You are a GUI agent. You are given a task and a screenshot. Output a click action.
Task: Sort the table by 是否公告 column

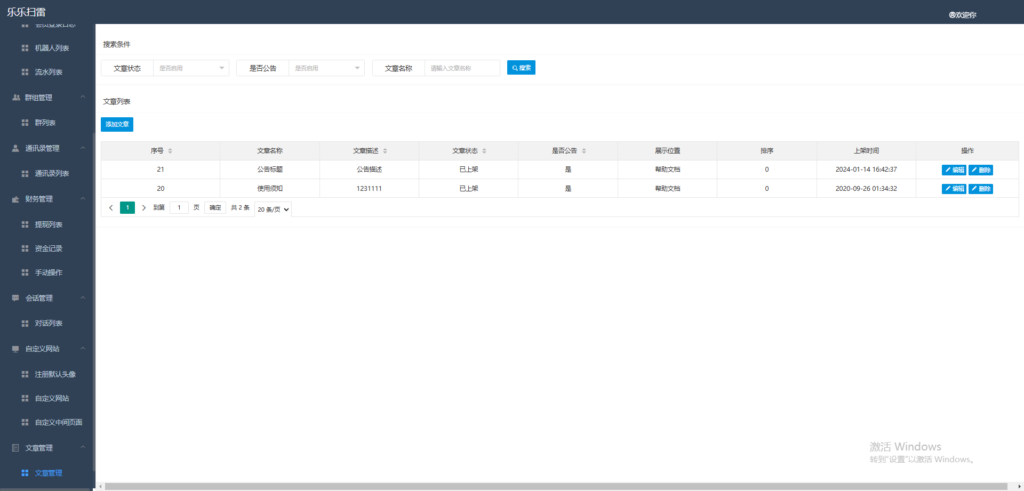click(583, 151)
